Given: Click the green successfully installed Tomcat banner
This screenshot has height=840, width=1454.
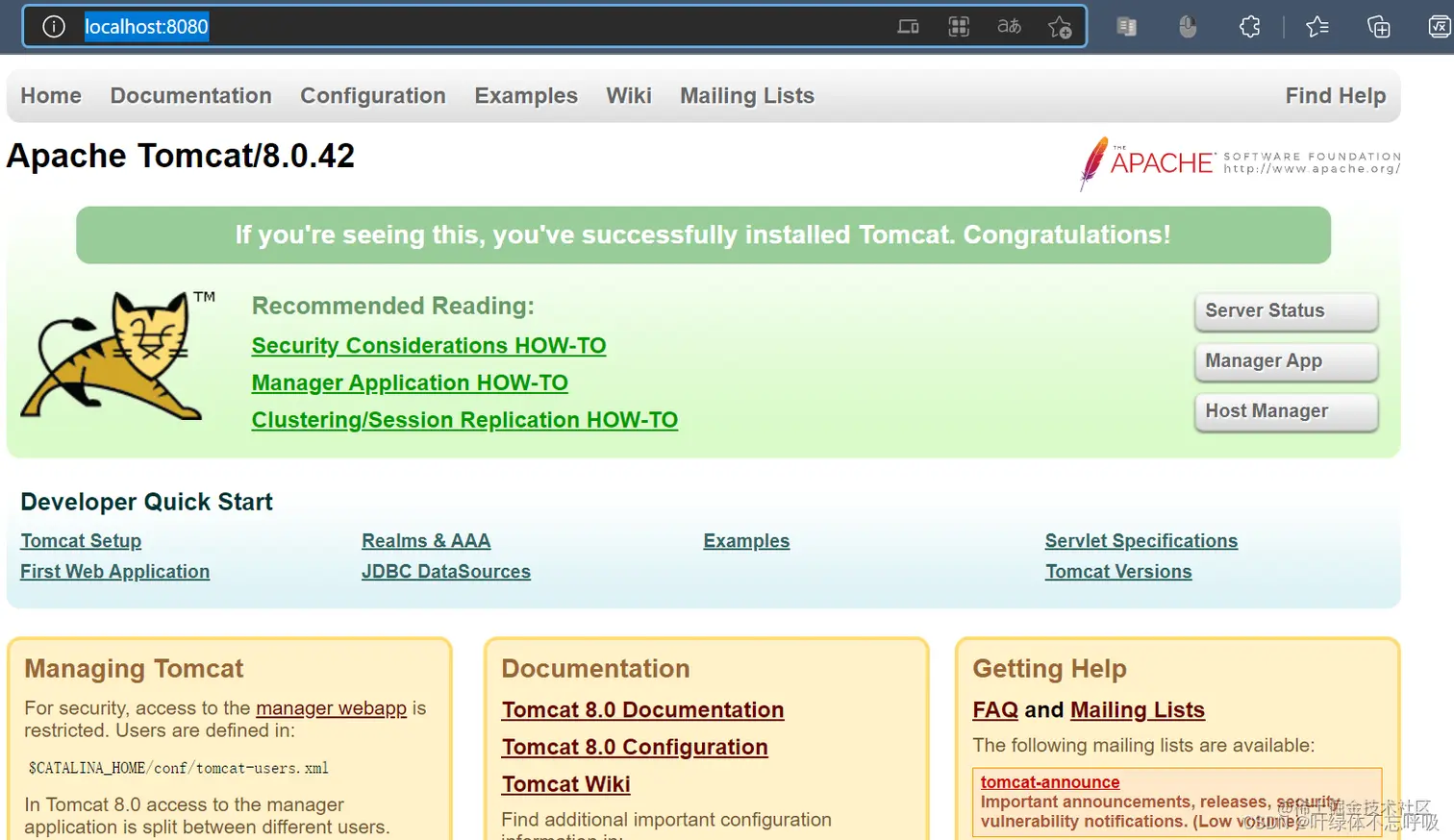Looking at the screenshot, I should (703, 235).
